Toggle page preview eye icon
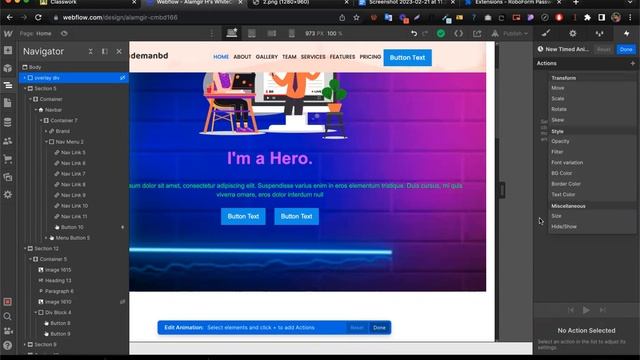This screenshot has height=360, width=640. 64,33
